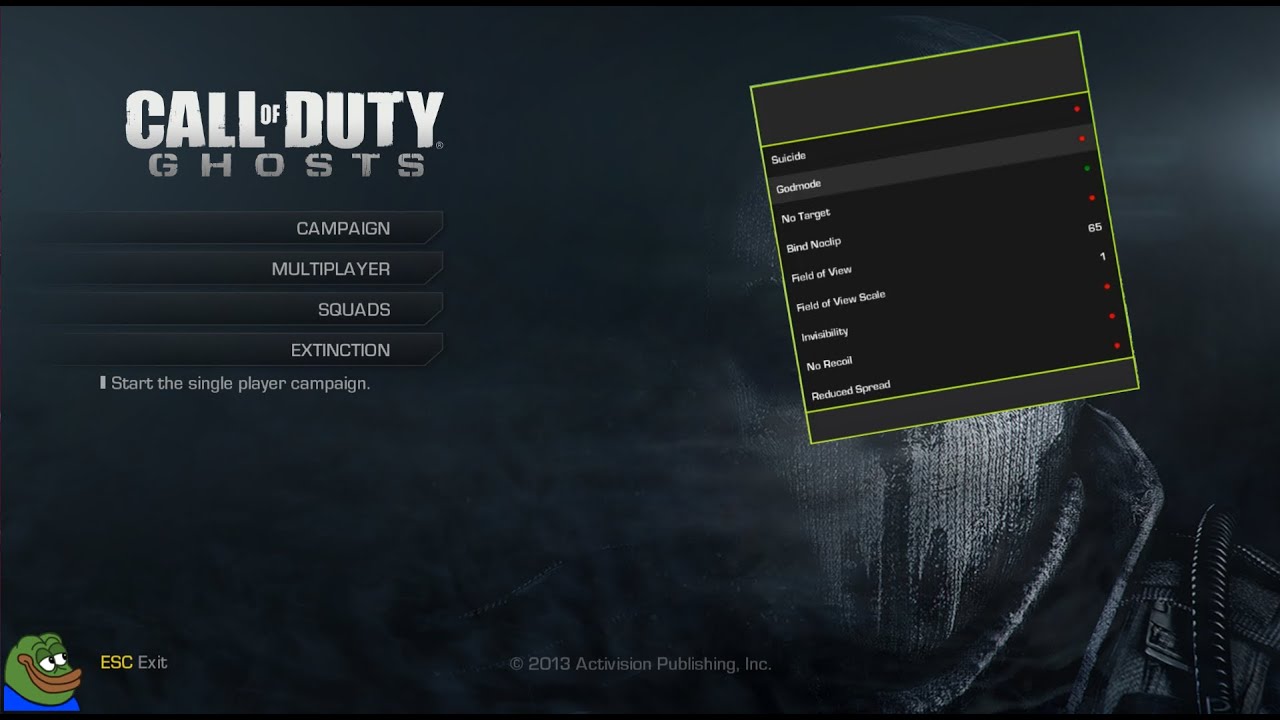Highlight the "Godmode" menu label

[798, 186]
